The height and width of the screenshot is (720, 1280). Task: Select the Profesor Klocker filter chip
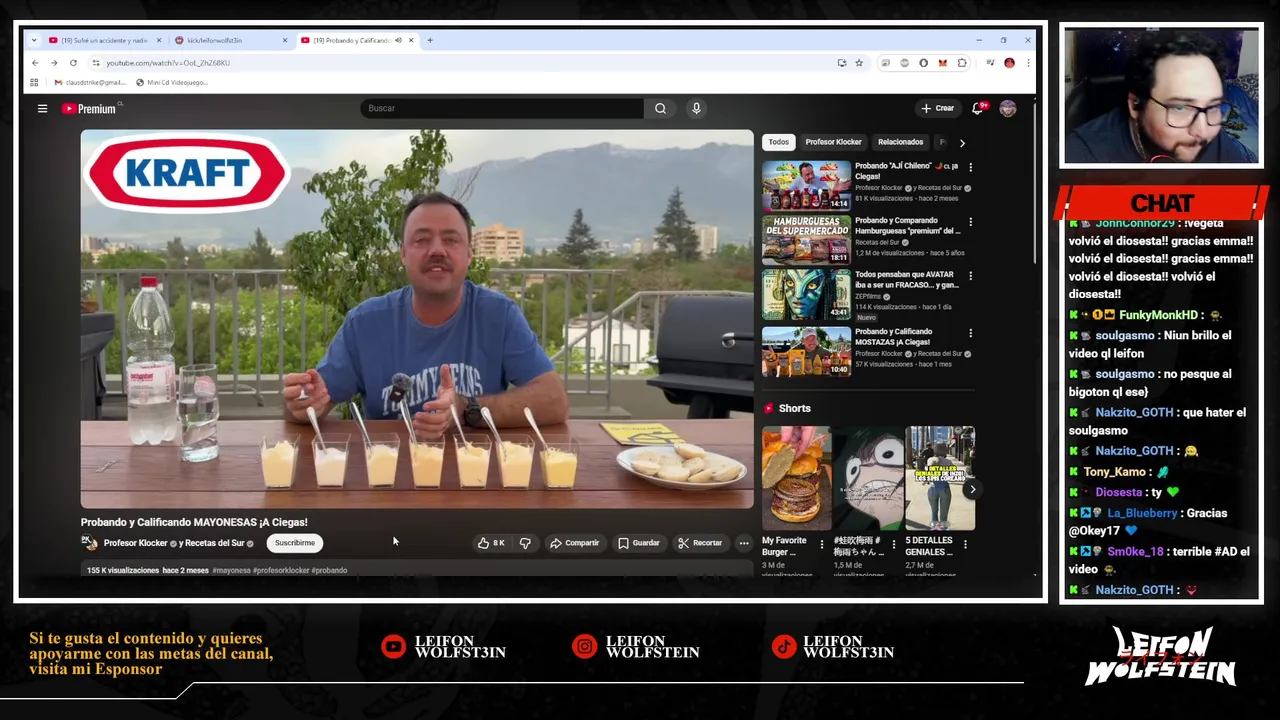tap(833, 142)
